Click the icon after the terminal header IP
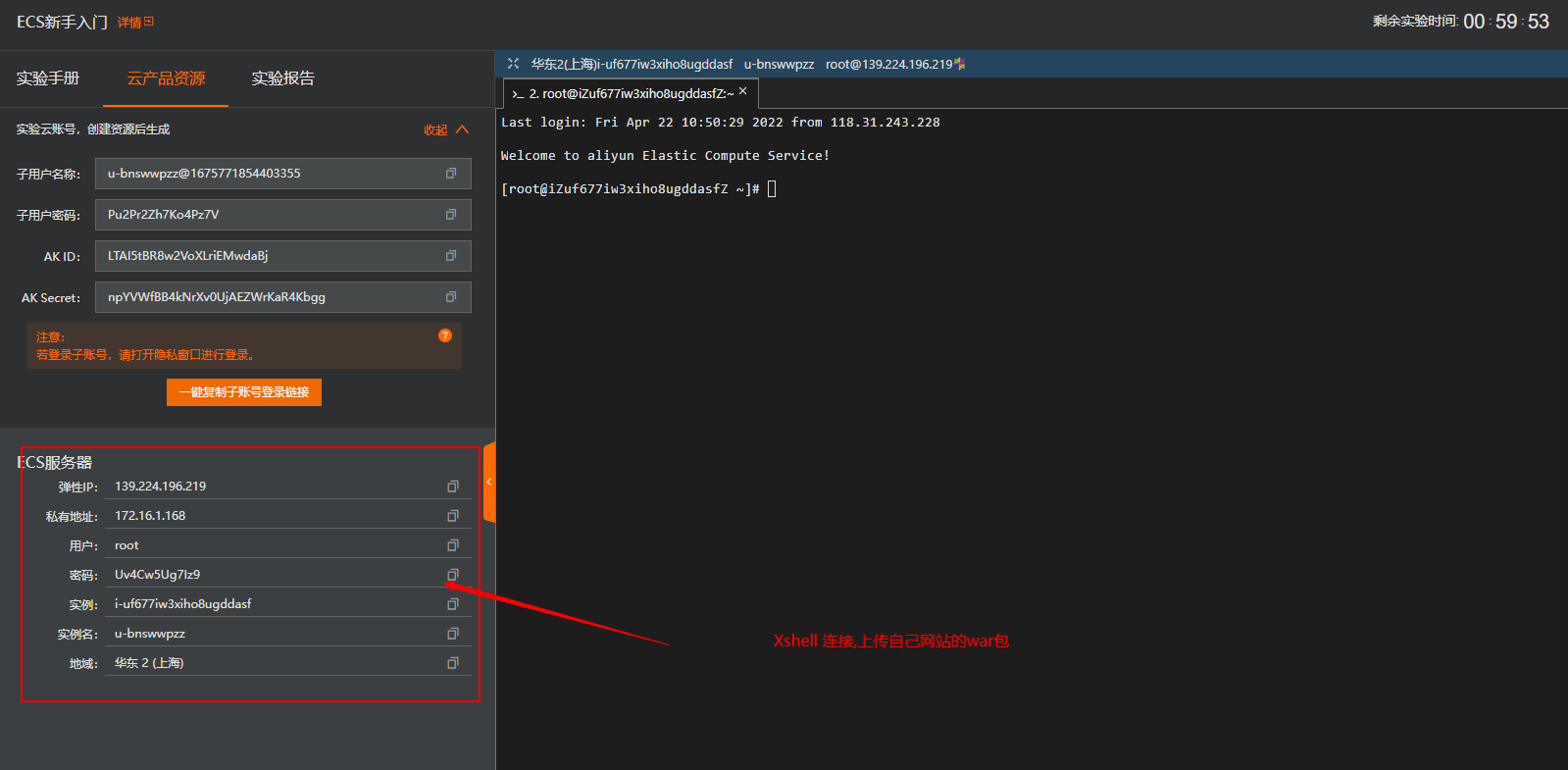Viewport: 1568px width, 770px height. (x=960, y=64)
